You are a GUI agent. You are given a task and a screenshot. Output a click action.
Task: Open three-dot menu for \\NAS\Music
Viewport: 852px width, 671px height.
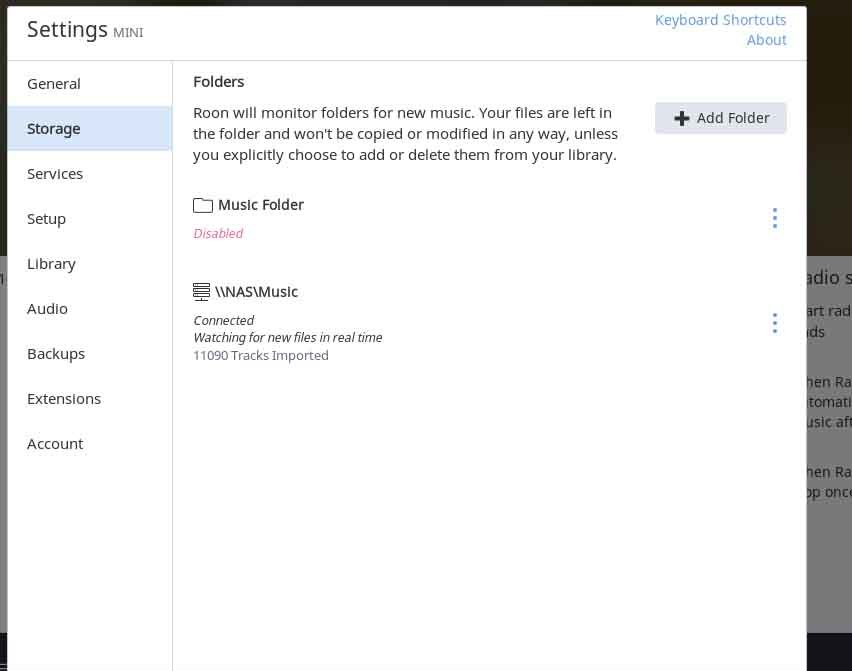pos(775,323)
